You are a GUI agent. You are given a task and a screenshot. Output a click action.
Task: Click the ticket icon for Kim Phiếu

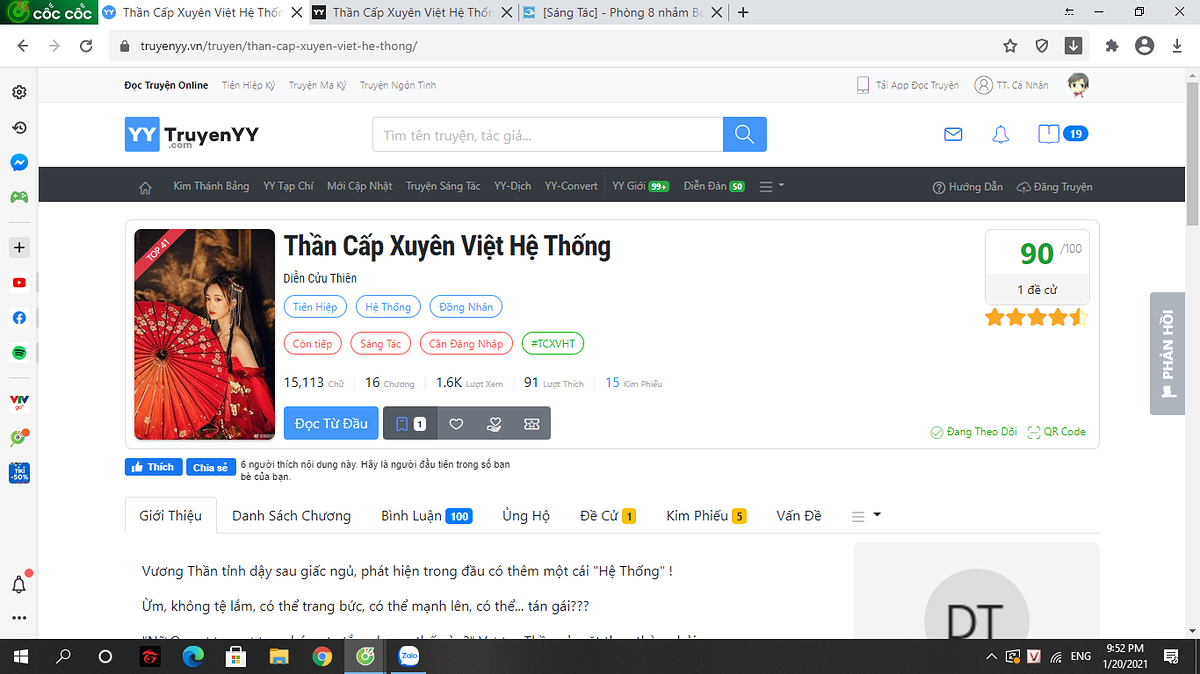pyautogui.click(x=531, y=424)
